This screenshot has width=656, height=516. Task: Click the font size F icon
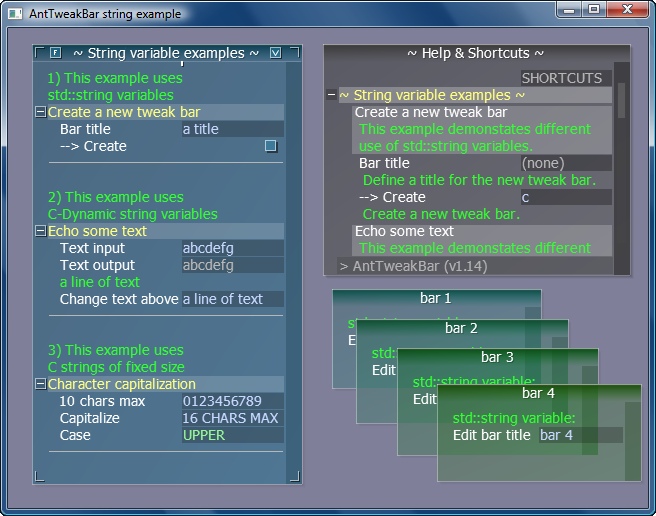click(x=56, y=53)
